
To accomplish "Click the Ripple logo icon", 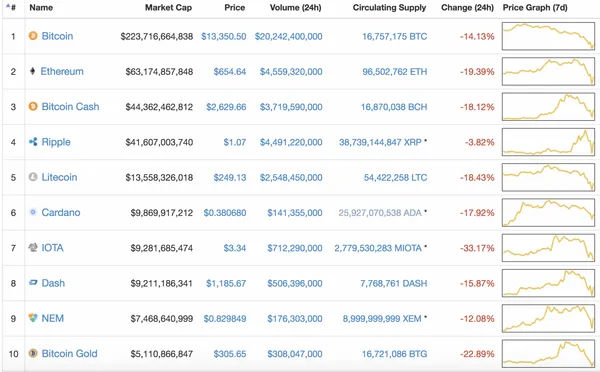I will click(x=33, y=142).
